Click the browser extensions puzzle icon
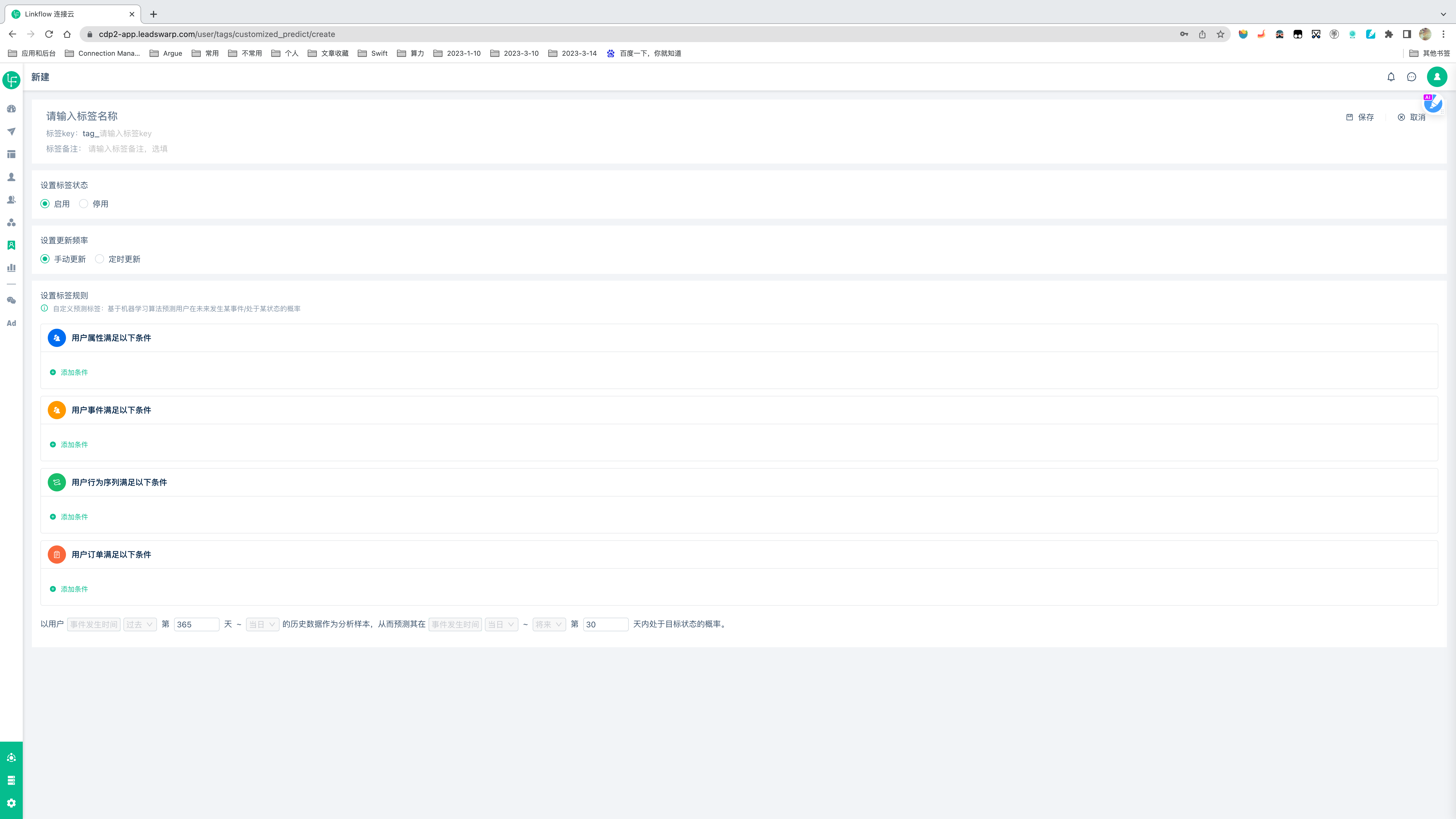 pos(1389,34)
